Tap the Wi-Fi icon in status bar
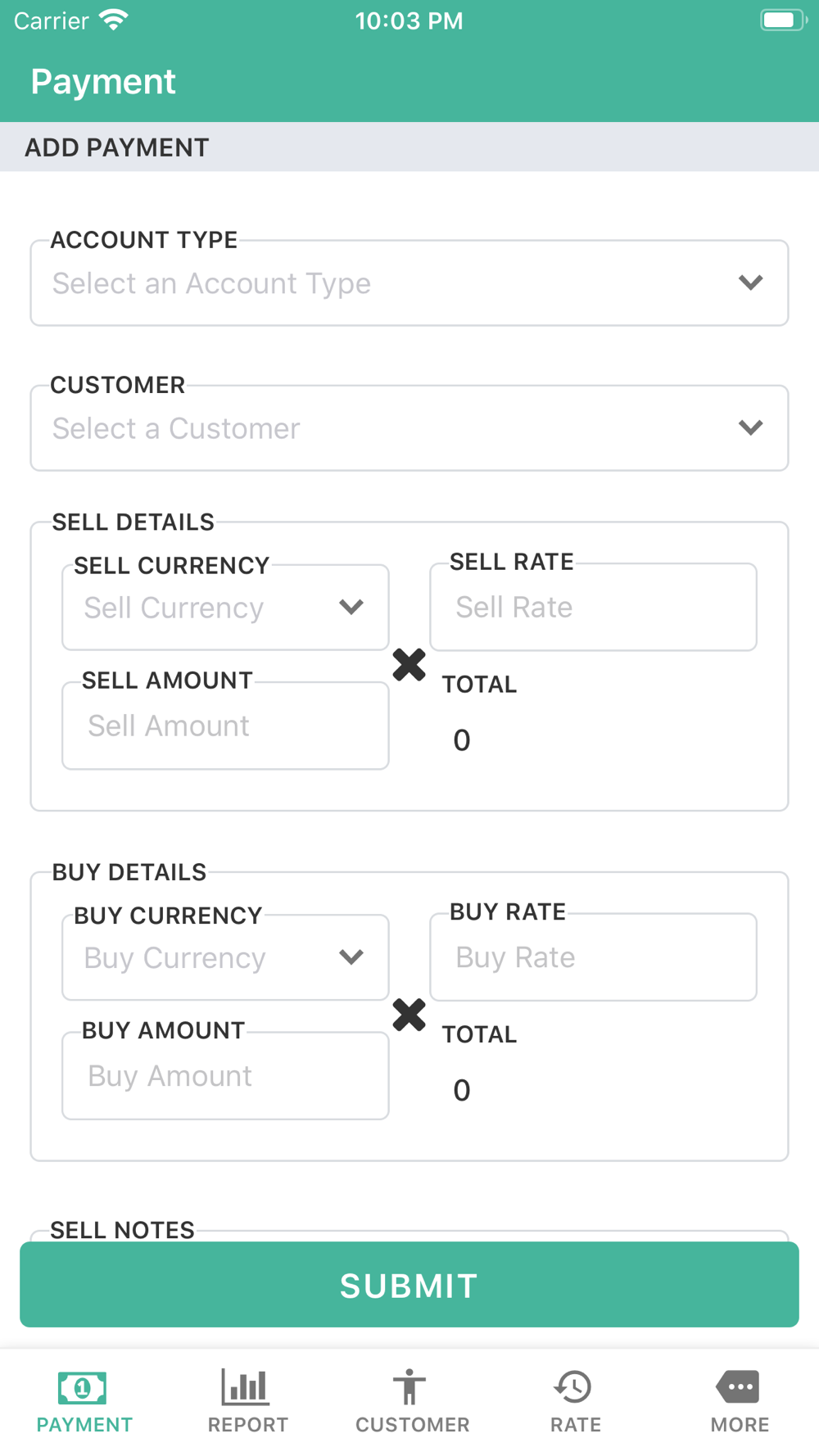 [114, 20]
